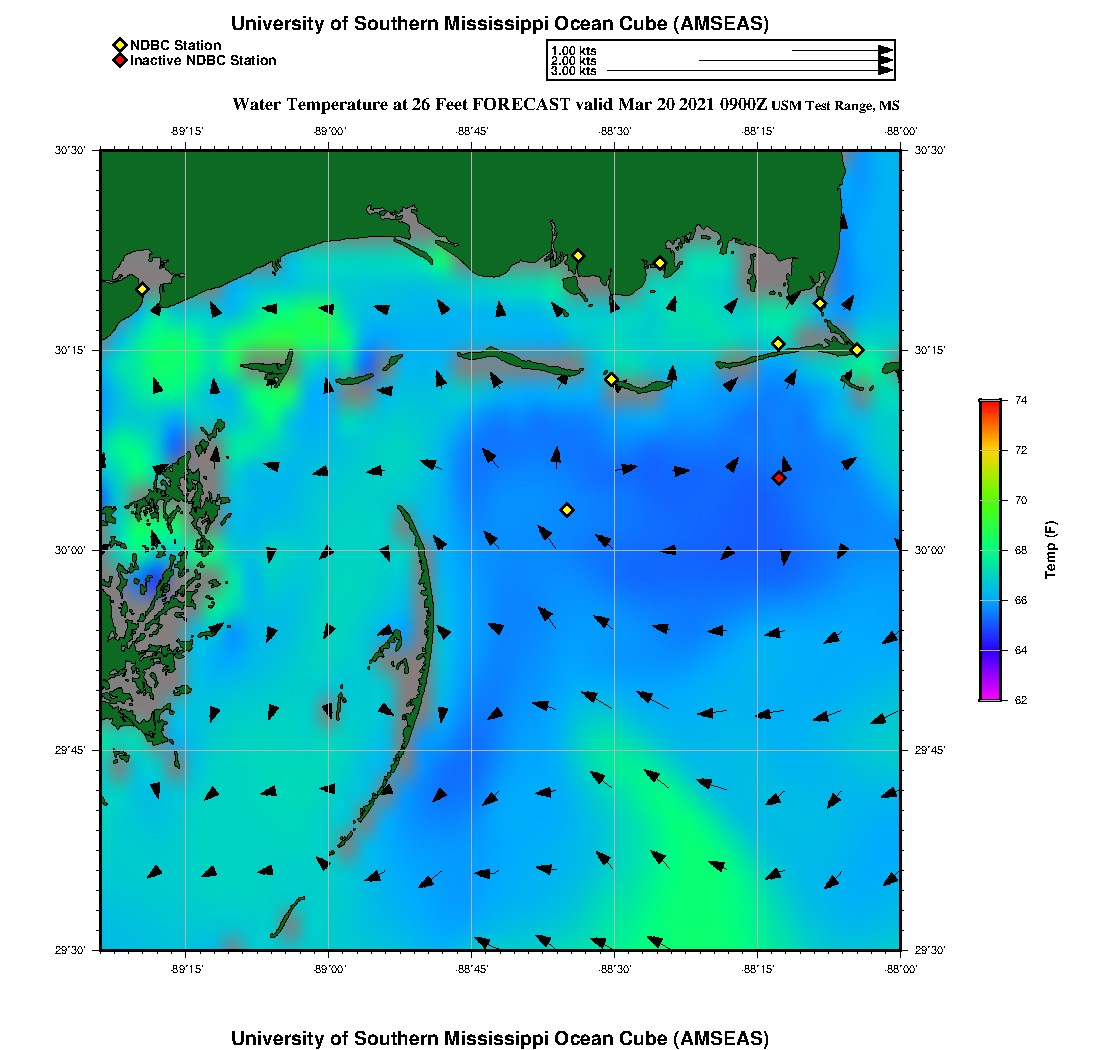
Task: Click the '1.00 kts' scale legend label
Action: pos(573,50)
